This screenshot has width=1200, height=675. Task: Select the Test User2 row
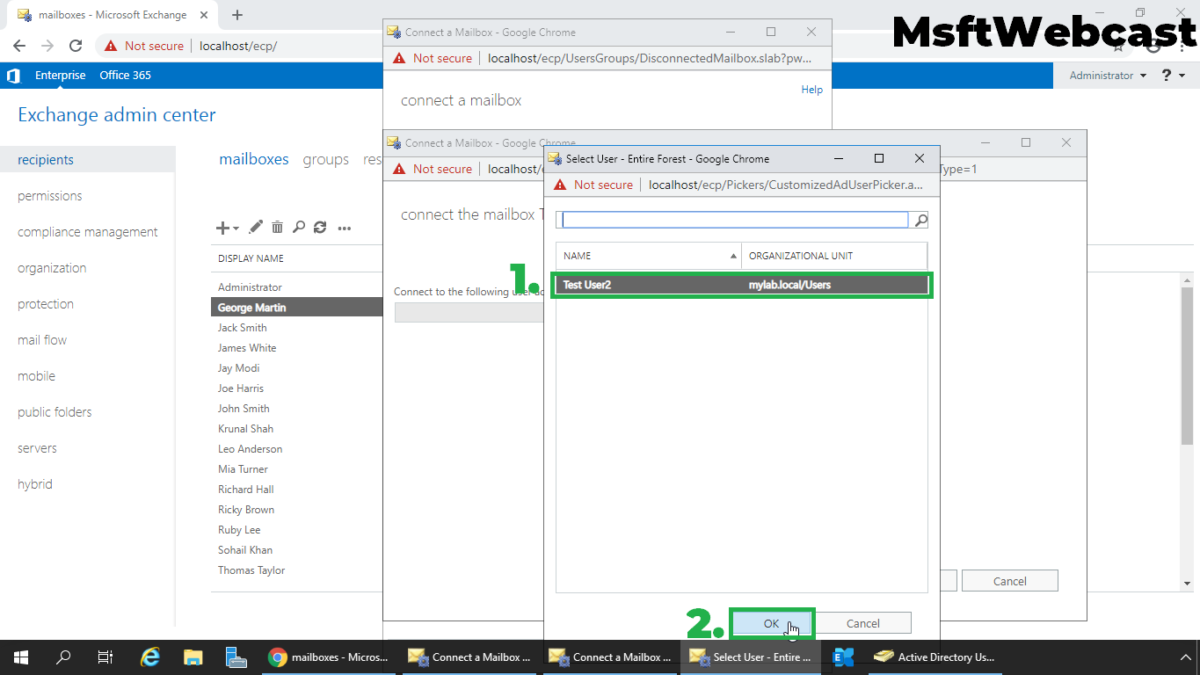click(741, 284)
